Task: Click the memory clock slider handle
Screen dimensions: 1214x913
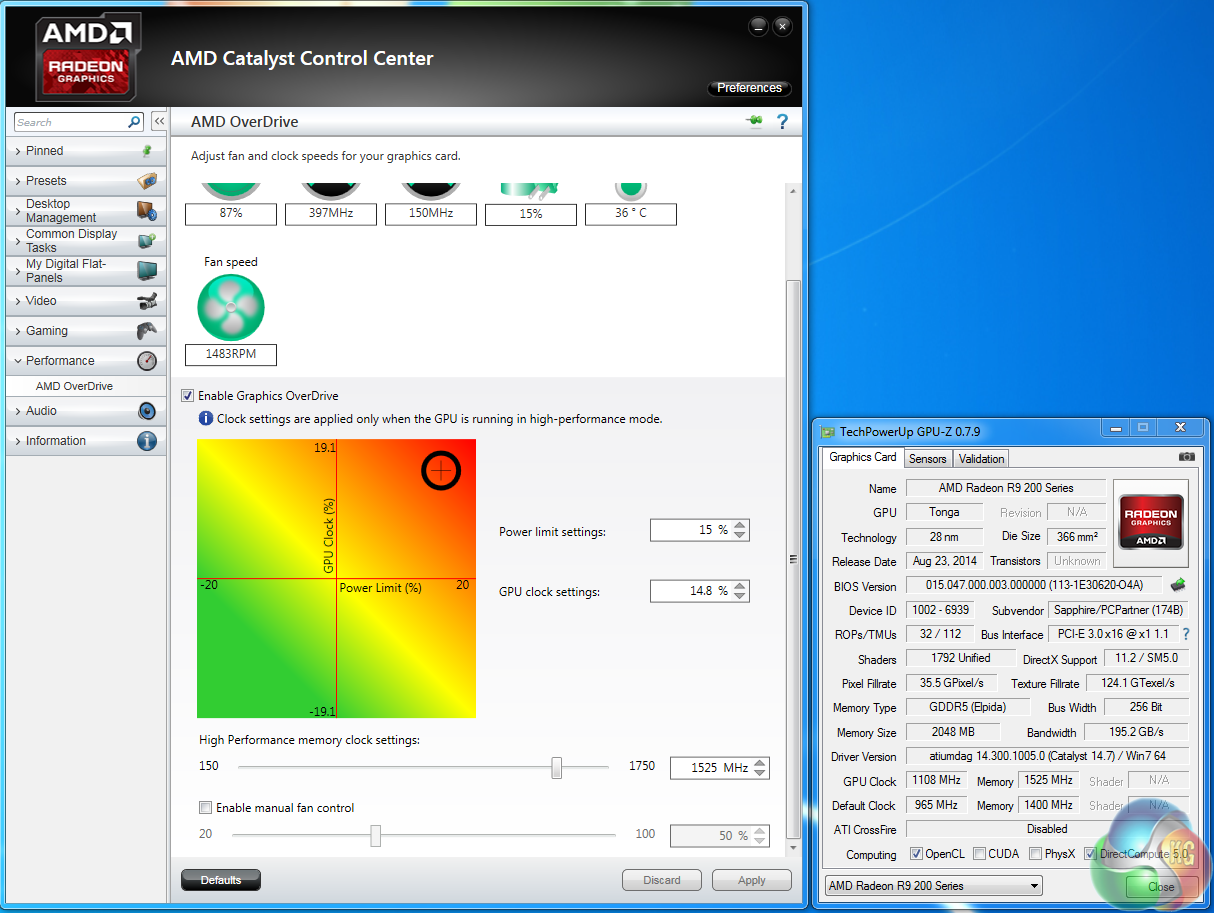Action: tap(556, 767)
